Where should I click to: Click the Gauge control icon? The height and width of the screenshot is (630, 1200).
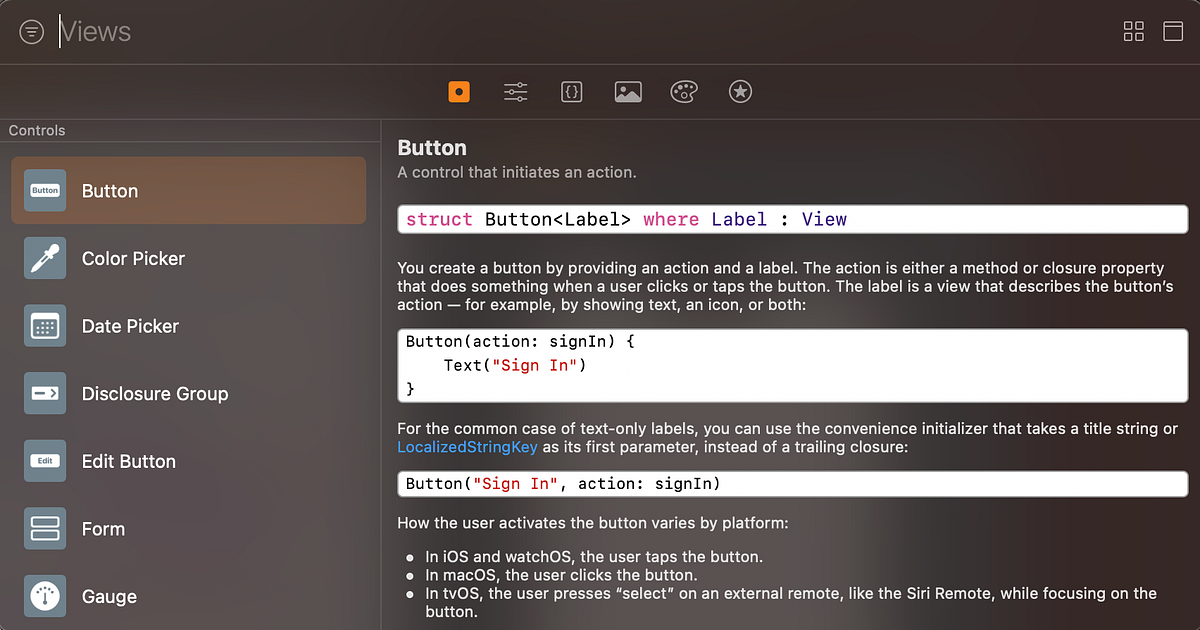pos(44,596)
